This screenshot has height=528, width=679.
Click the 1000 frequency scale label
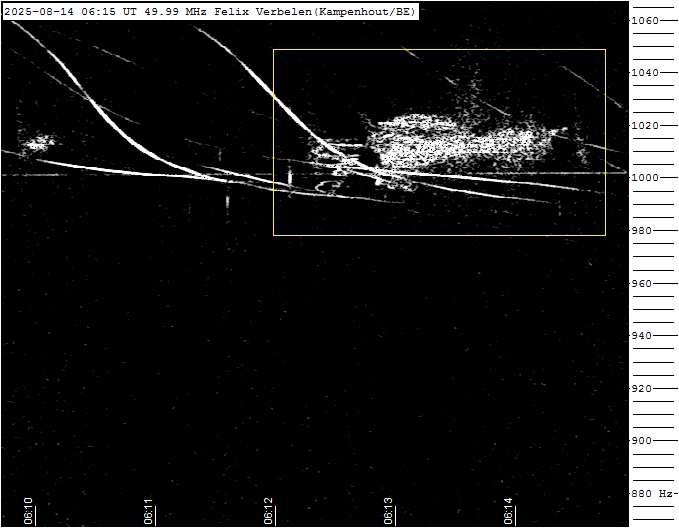click(x=645, y=178)
